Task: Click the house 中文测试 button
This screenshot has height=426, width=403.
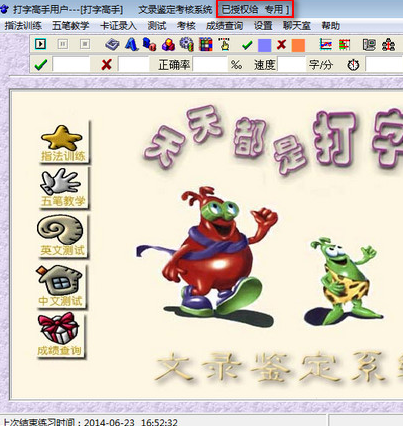Action: (x=61, y=286)
